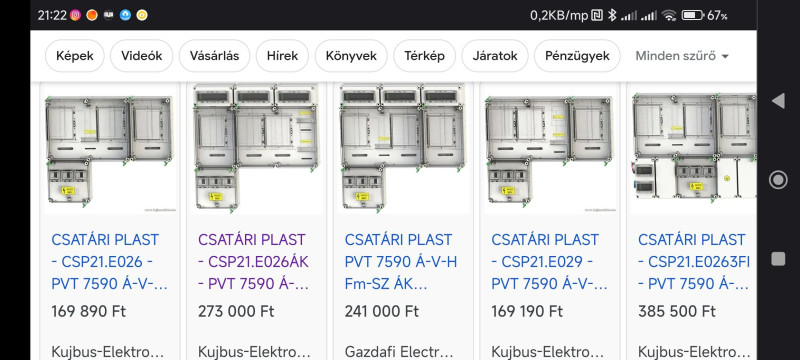Switch to the Képek filter
Viewport: 800px width, 360px height.
[x=75, y=56]
